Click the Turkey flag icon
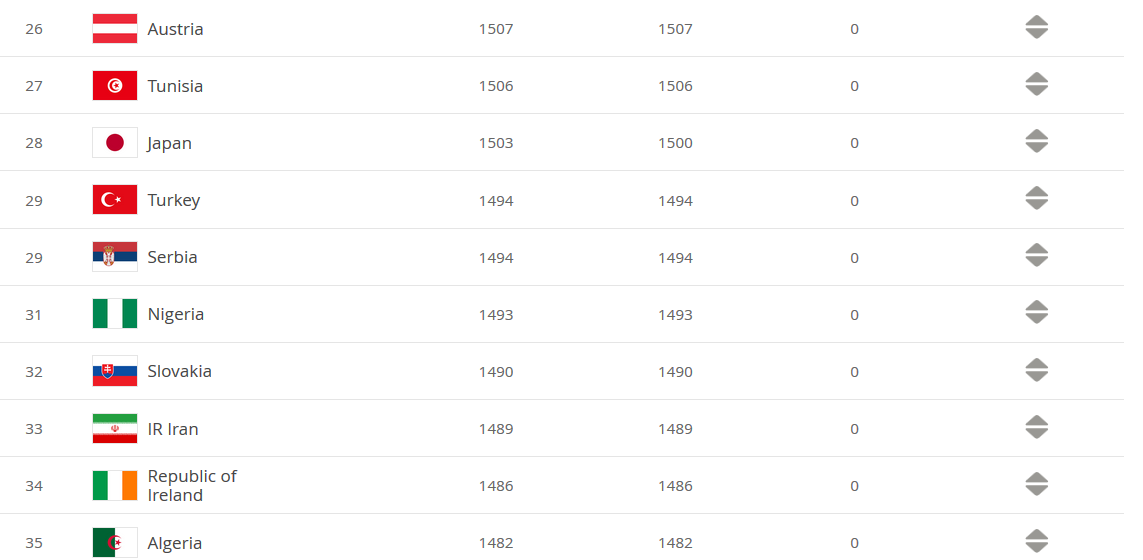Viewport: 1143px width, 560px height. tap(115, 200)
